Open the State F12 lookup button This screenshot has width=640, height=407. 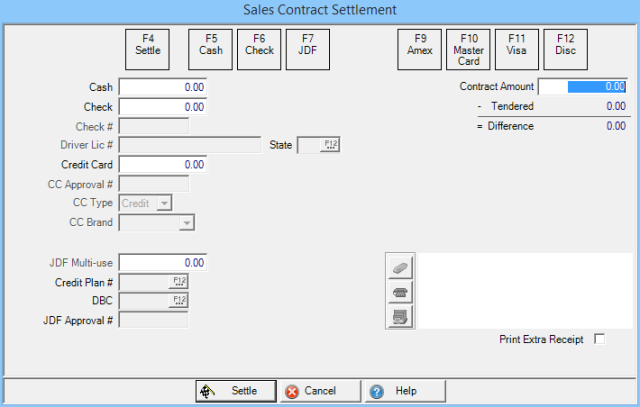pyautogui.click(x=330, y=145)
